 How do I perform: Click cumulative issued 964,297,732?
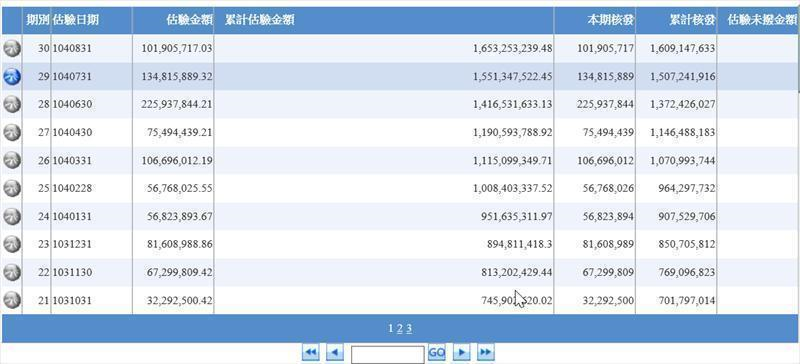click(x=686, y=188)
